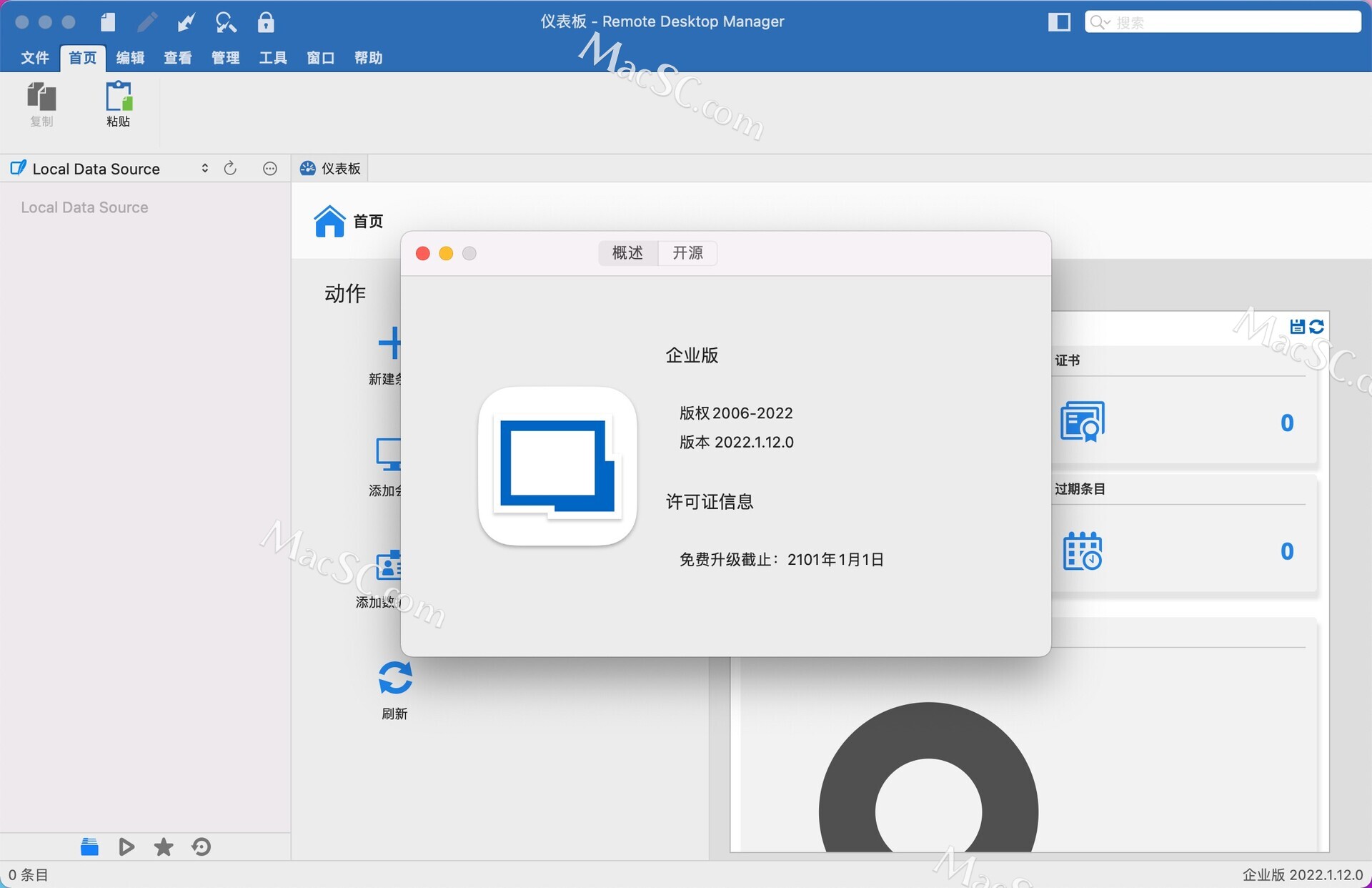Open the three-dot more options menu
This screenshot has width=1372, height=888.
point(269,168)
